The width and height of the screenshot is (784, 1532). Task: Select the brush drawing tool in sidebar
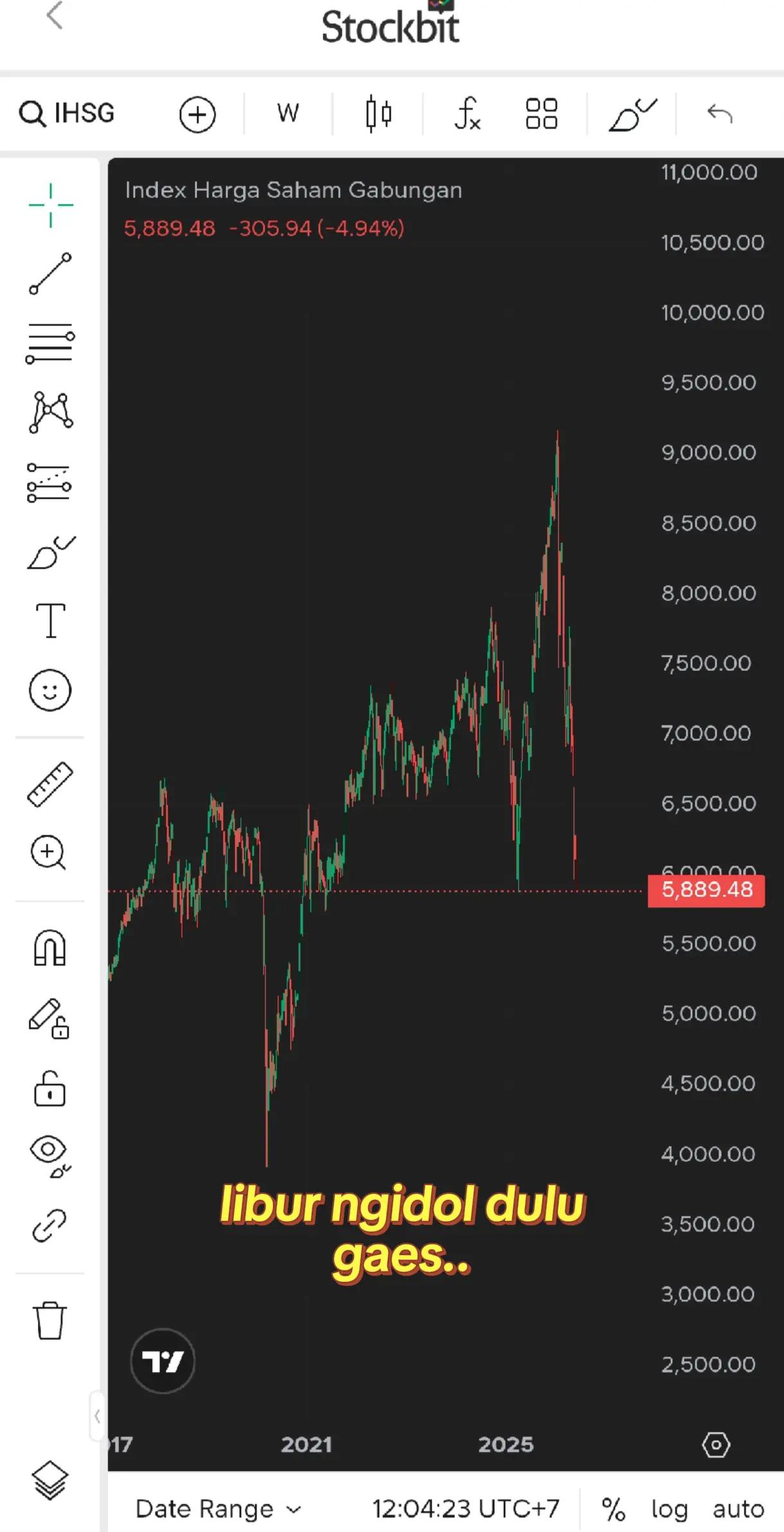pos(50,551)
